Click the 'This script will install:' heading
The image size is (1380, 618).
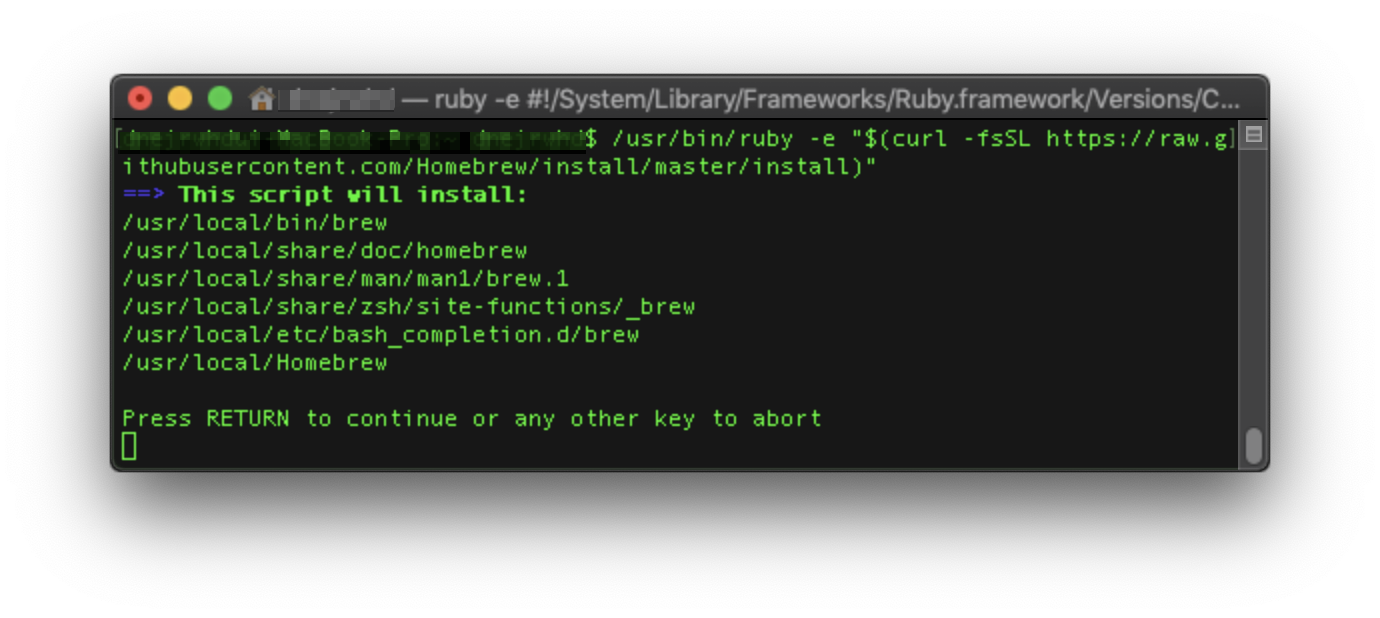click(x=352, y=194)
